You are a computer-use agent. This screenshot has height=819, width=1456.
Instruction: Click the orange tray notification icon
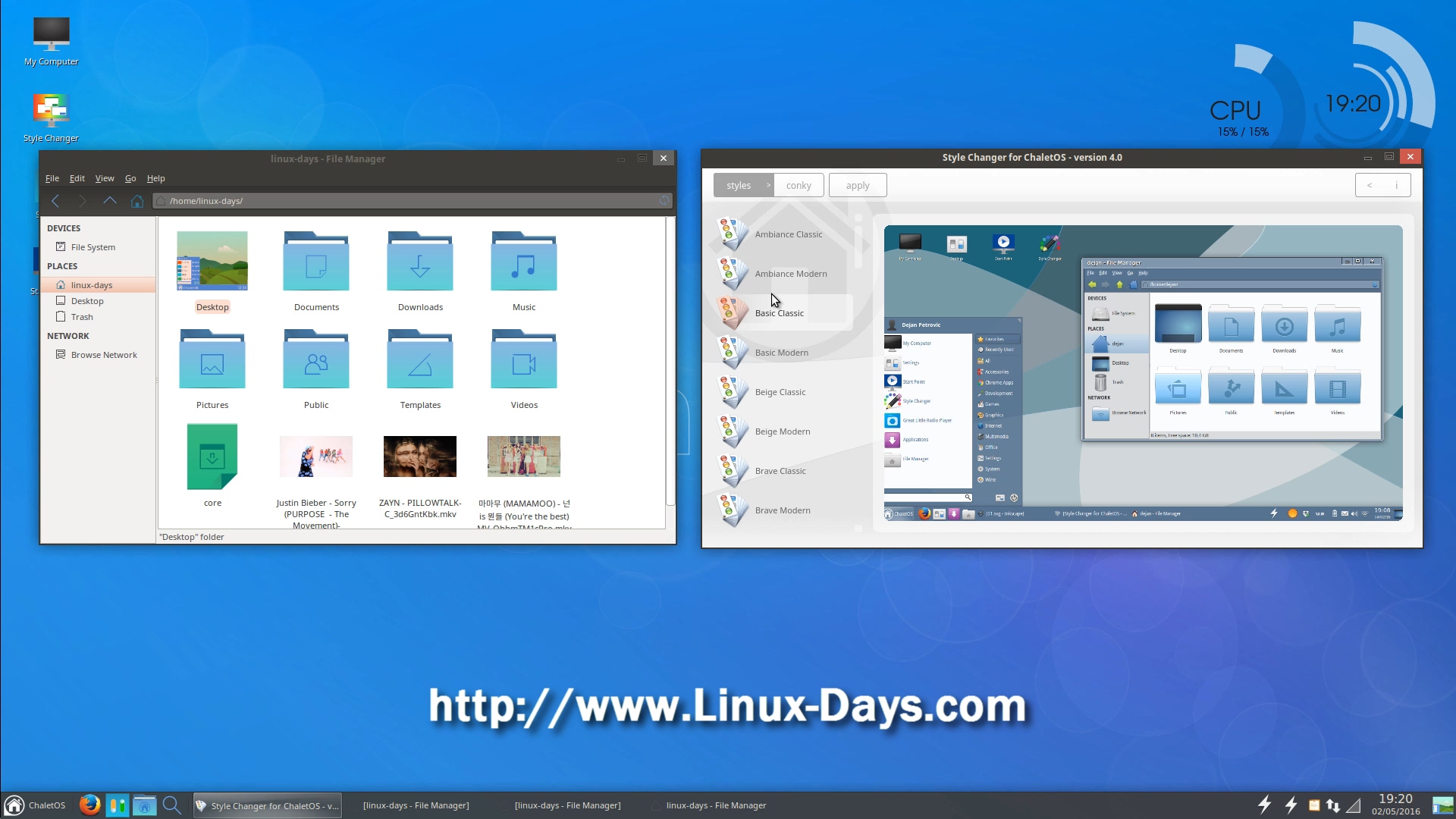[1314, 805]
